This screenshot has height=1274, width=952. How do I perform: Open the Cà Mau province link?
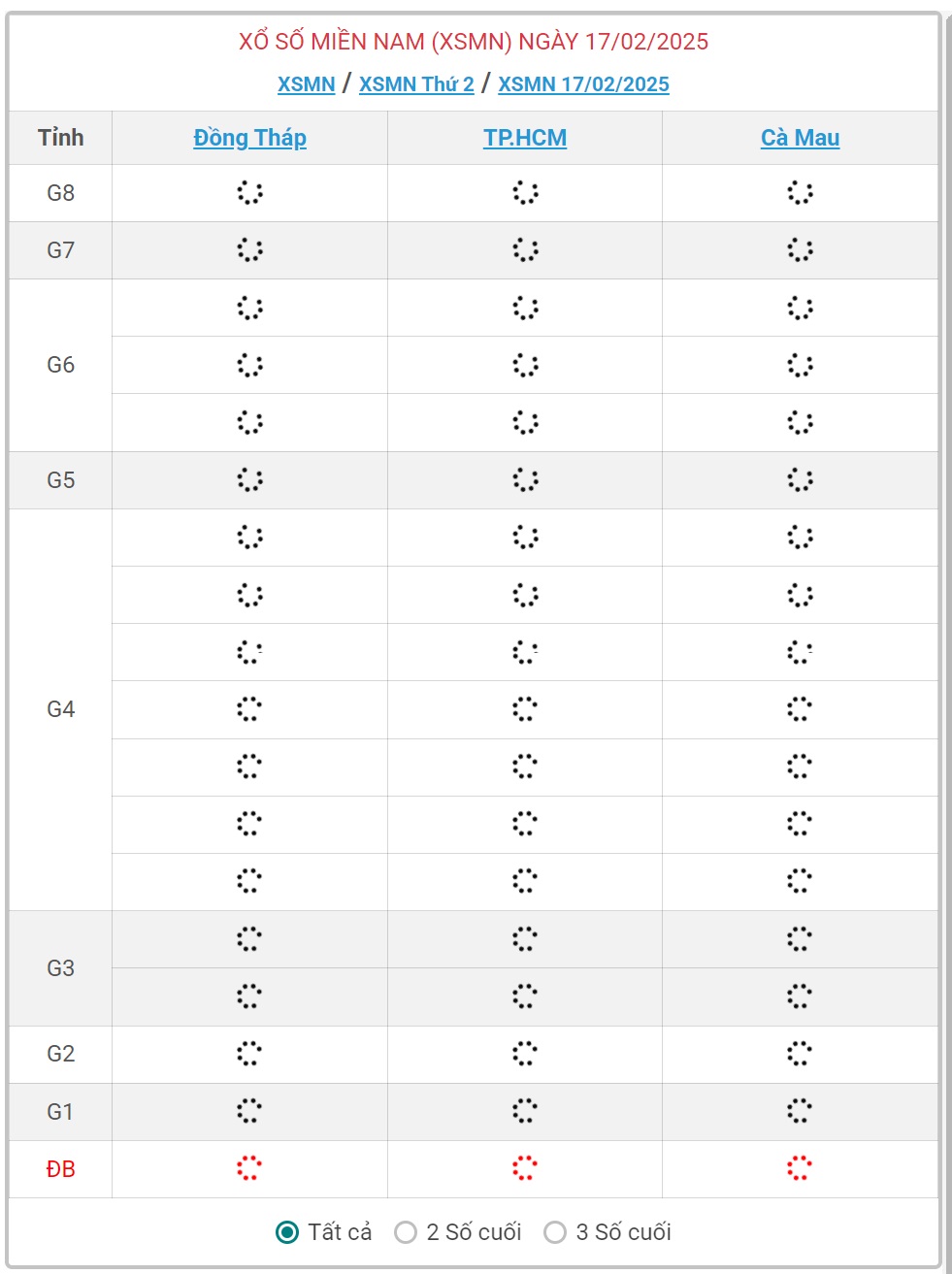(800, 138)
